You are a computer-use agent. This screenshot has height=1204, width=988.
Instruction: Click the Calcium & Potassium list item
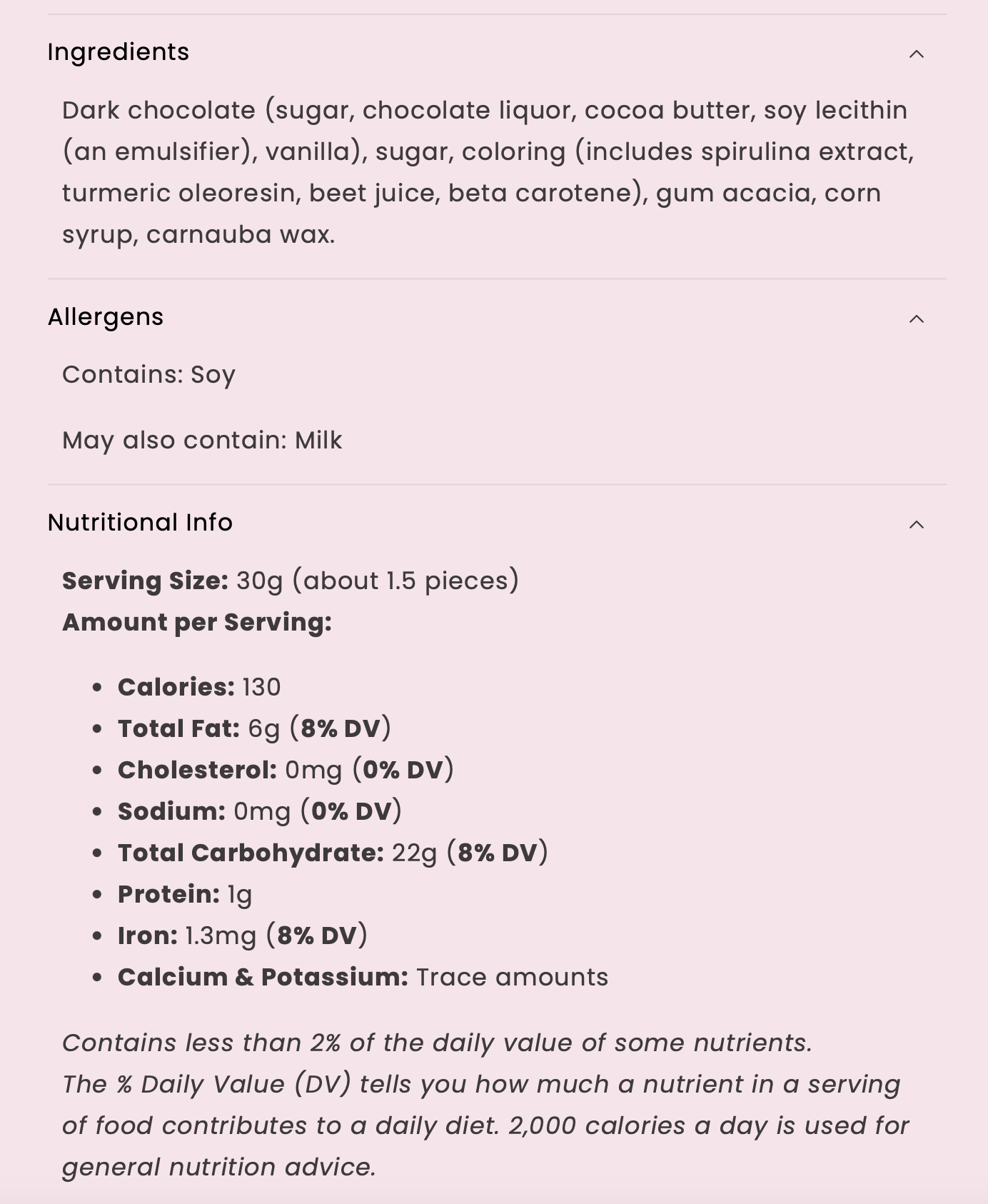click(x=363, y=977)
